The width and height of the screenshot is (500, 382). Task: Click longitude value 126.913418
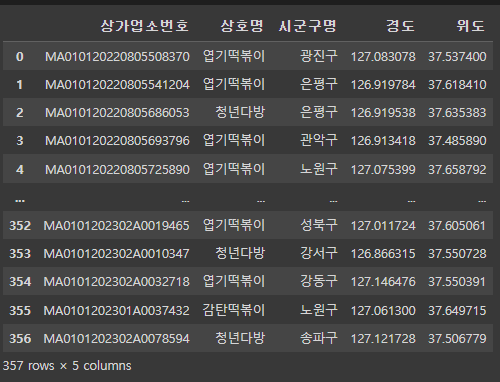(383, 140)
